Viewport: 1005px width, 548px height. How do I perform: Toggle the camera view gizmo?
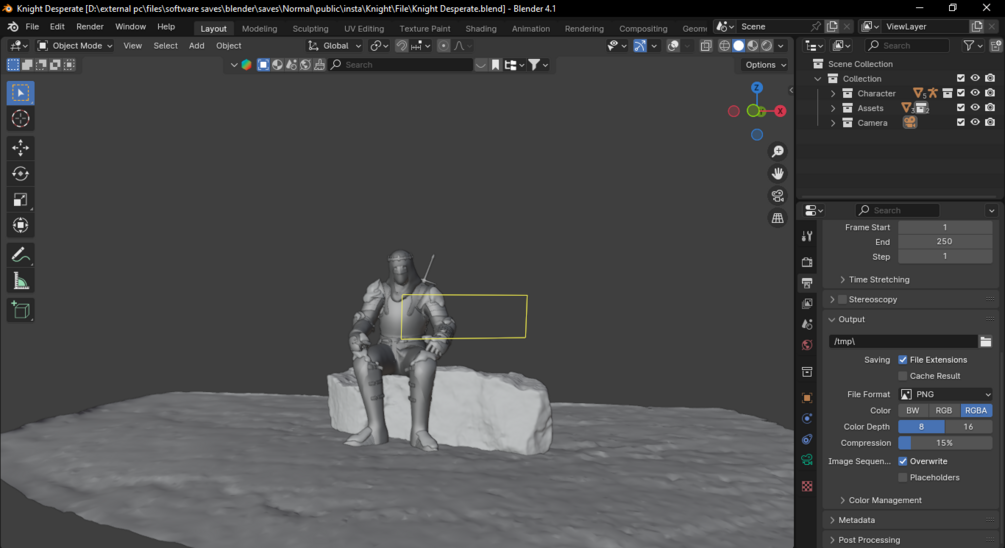pyautogui.click(x=777, y=196)
